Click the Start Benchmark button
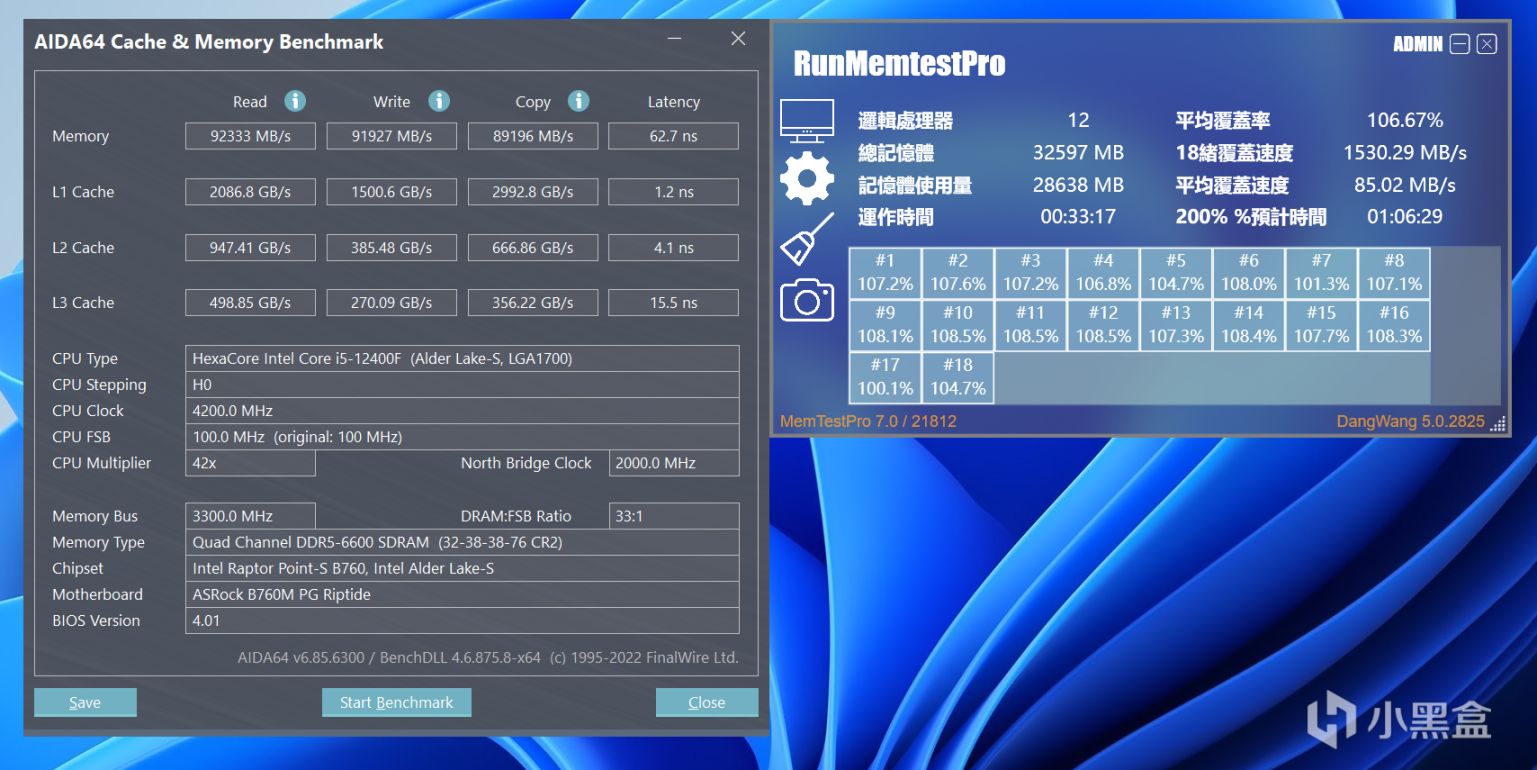This screenshot has width=1537, height=770. 396,702
